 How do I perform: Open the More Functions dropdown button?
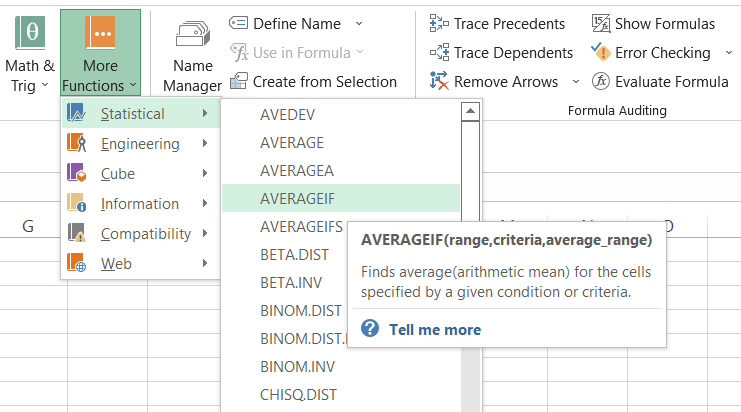[100, 55]
